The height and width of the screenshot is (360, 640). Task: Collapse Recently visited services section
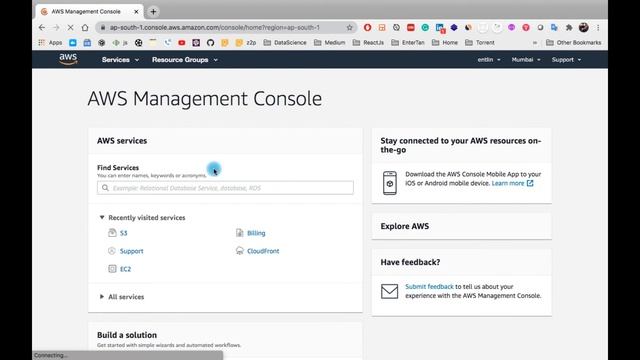click(102, 217)
